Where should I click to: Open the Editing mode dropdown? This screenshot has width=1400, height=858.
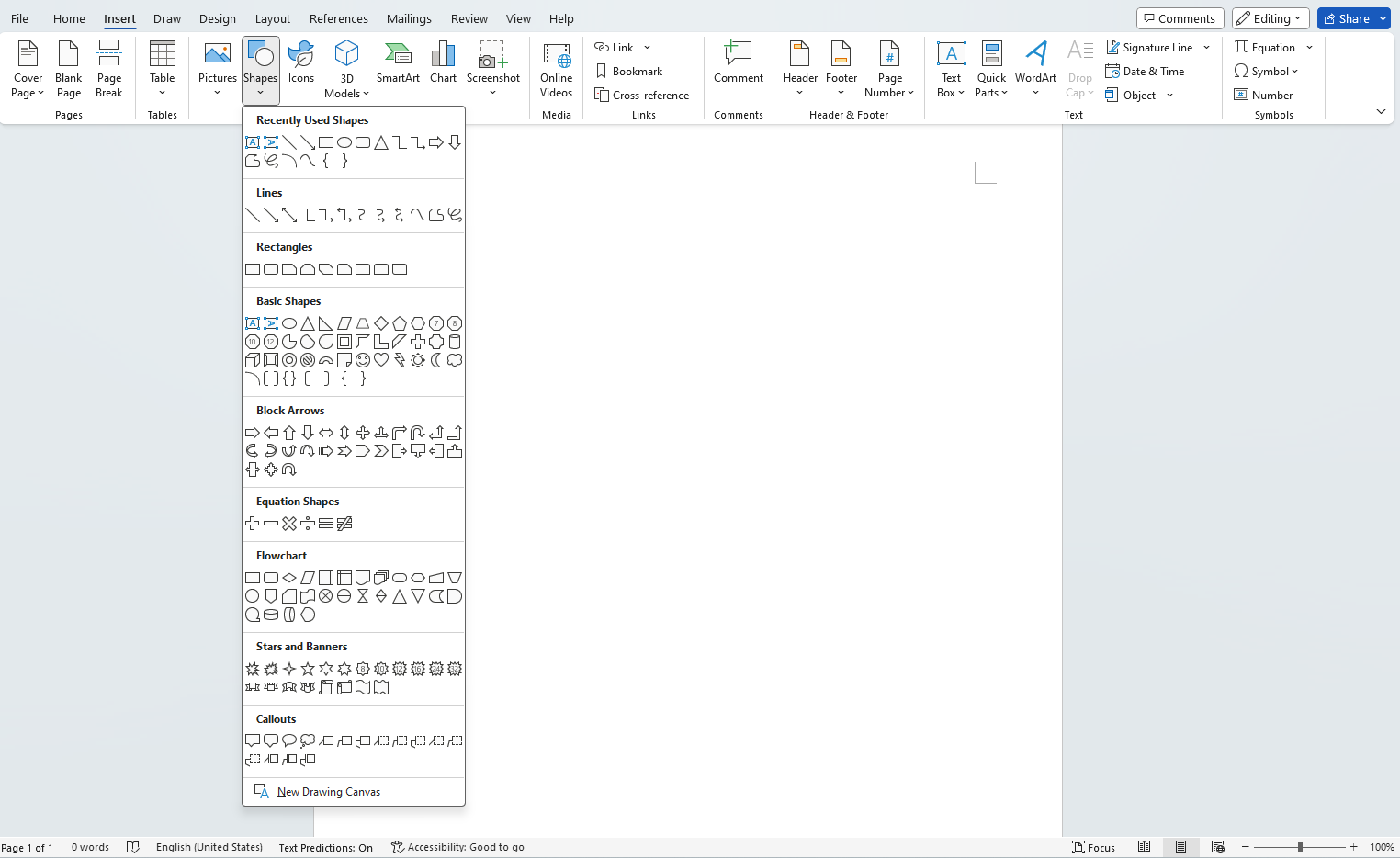point(1270,17)
